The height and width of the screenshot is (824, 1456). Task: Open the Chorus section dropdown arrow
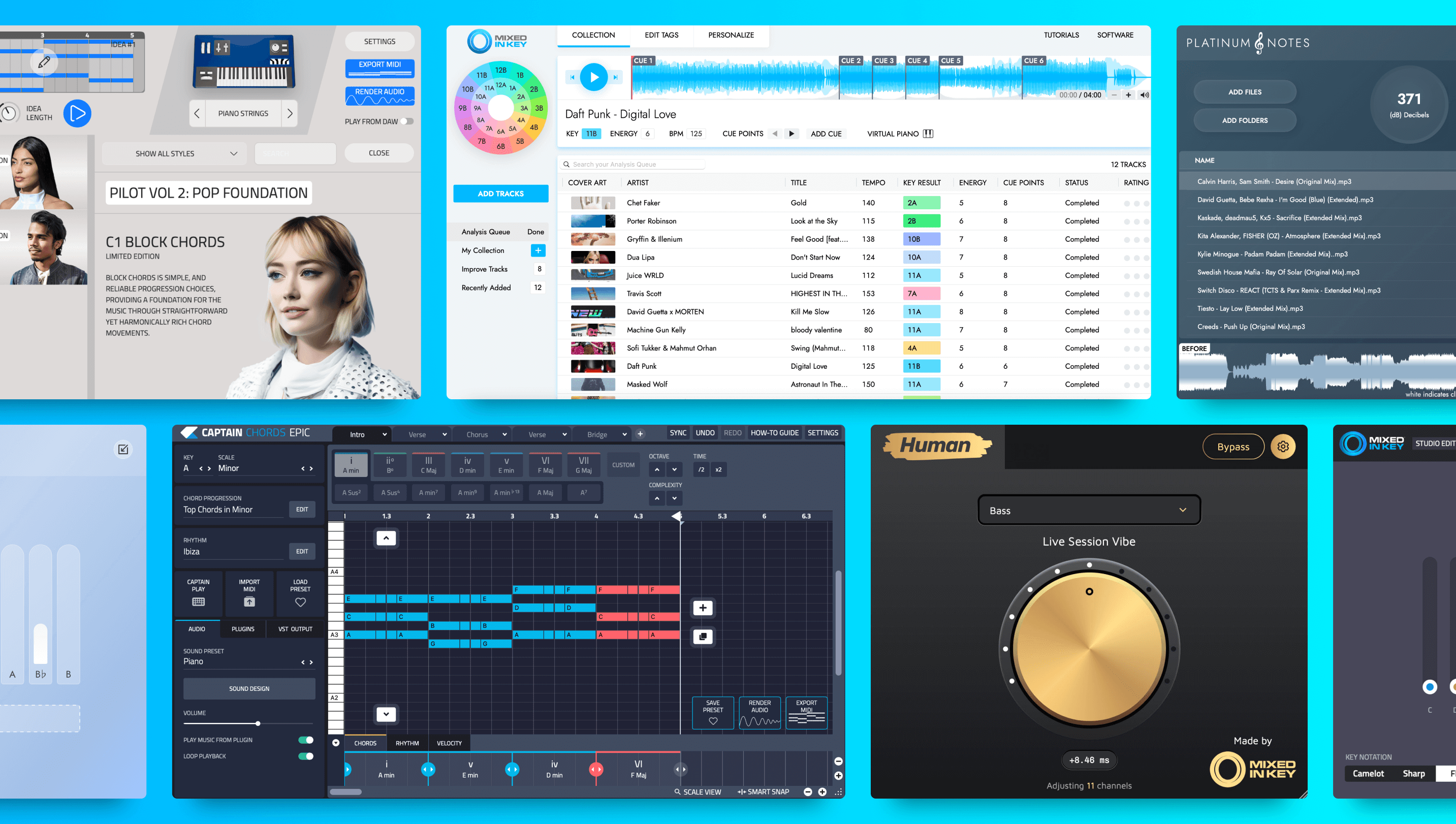coord(504,435)
